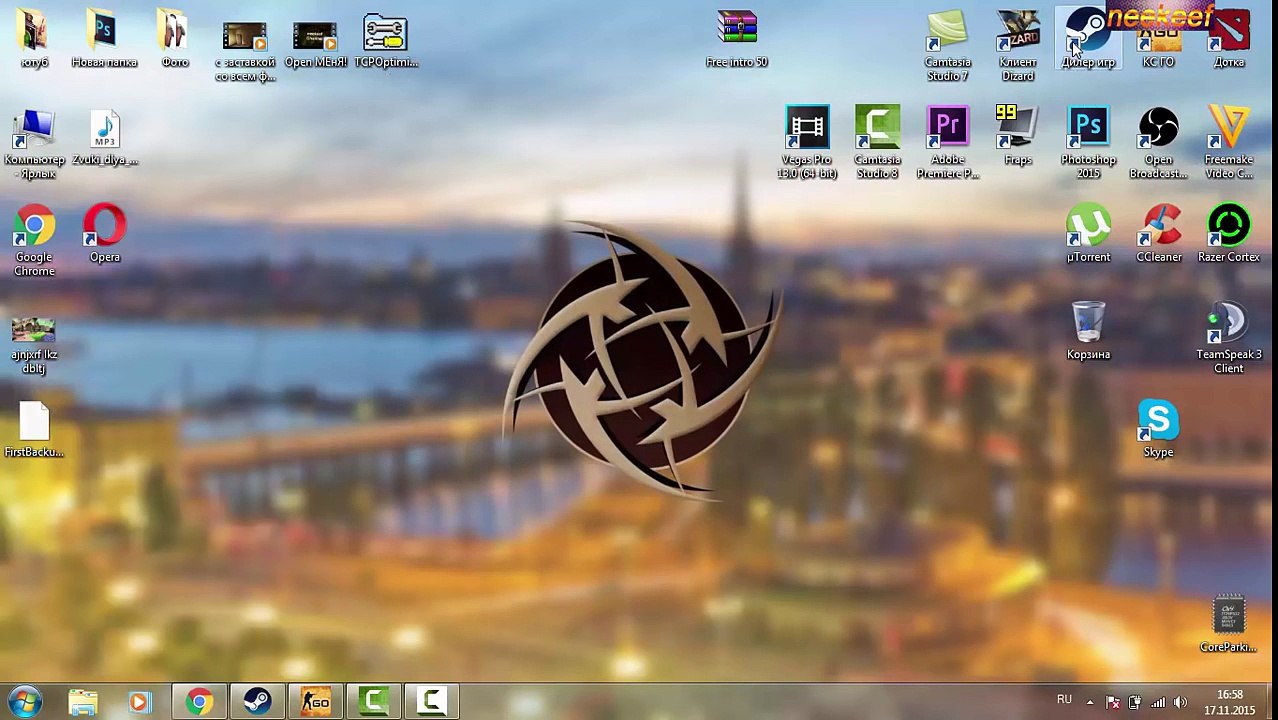The image size is (1278, 720).
Task: Open the ютуб folder on the desktop
Action: pyautogui.click(x=34, y=38)
